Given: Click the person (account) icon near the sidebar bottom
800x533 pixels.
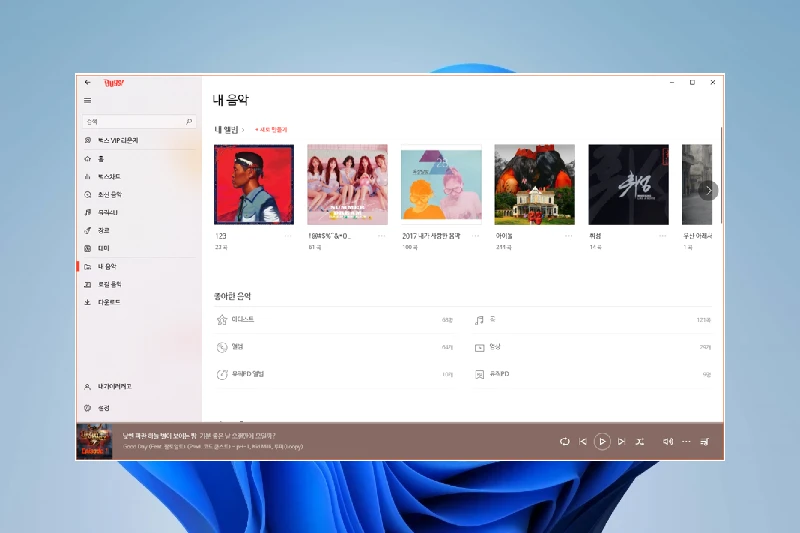Looking at the screenshot, I should pos(88,387).
